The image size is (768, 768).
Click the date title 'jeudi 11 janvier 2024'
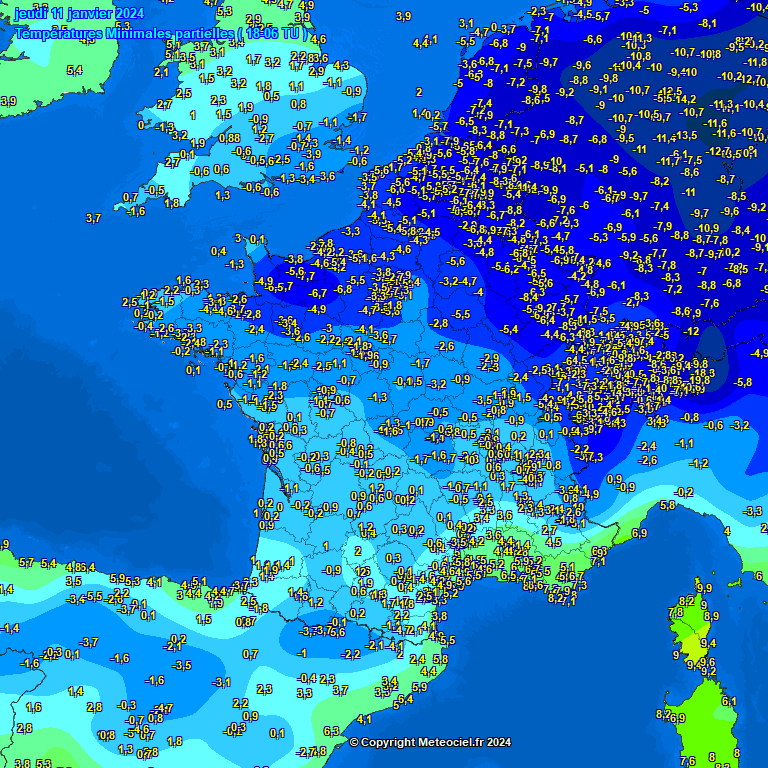(79, 13)
